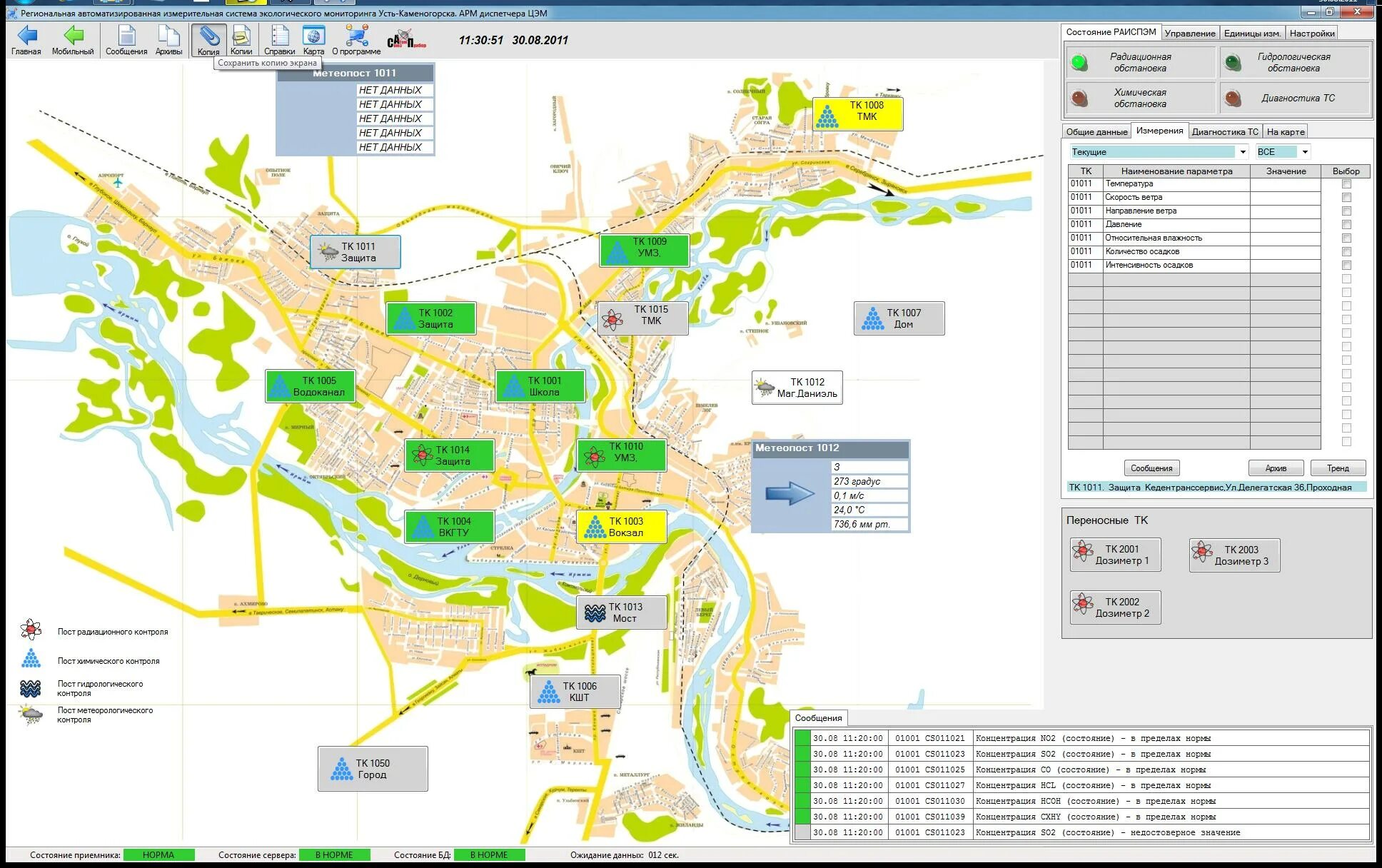Select the ТК 2001 Дозиметр 1 portable unit
Screen dimensions: 1382x868
(1115, 555)
